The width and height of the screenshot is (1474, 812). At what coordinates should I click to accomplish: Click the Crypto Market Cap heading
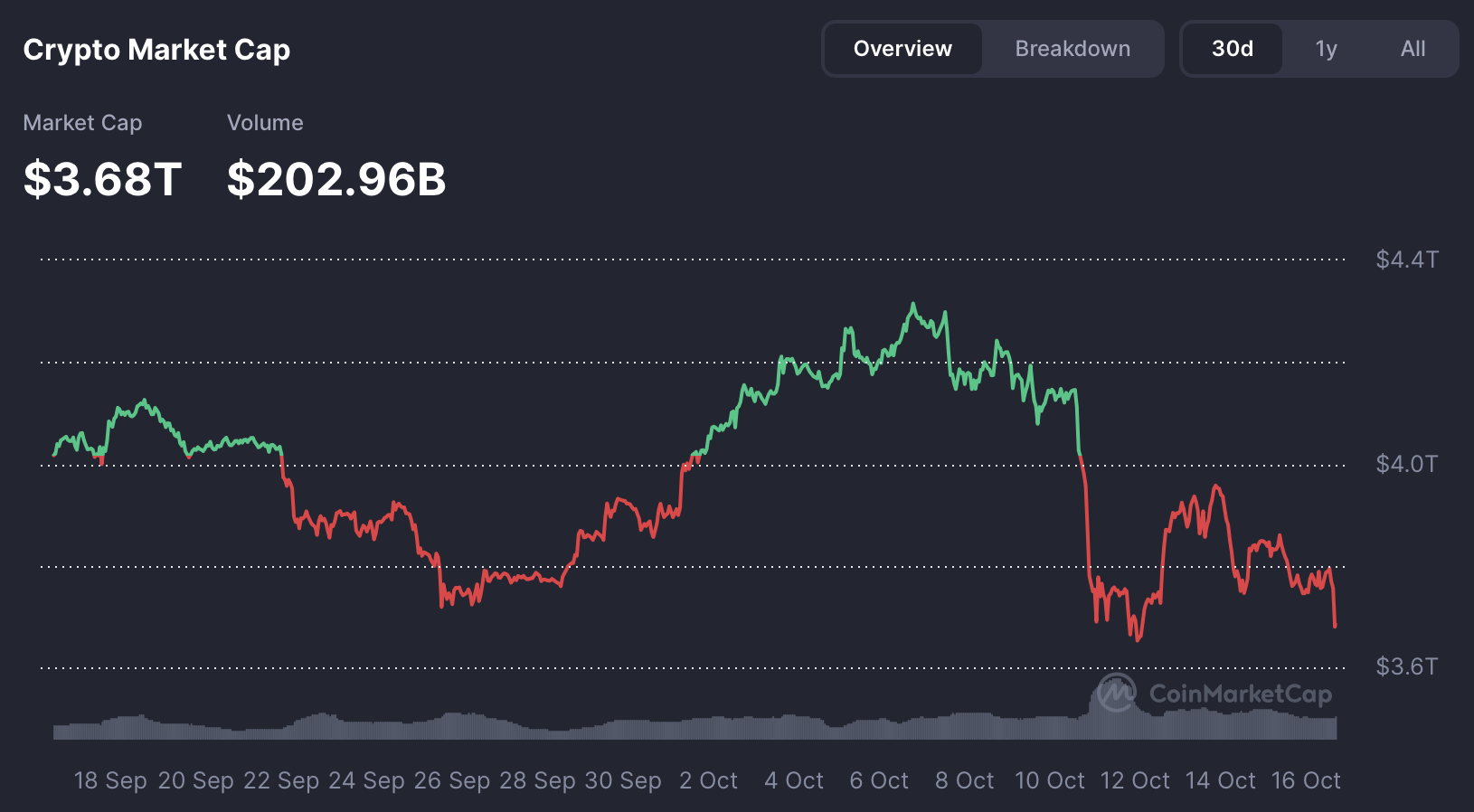[x=156, y=50]
